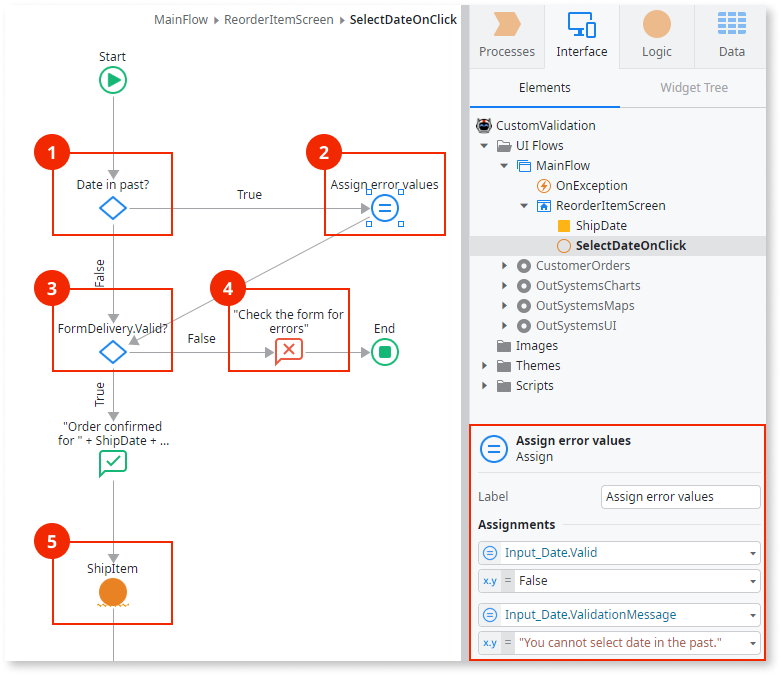Select the ShipDate variable in tree
This screenshot has width=781, height=676.
[601, 226]
